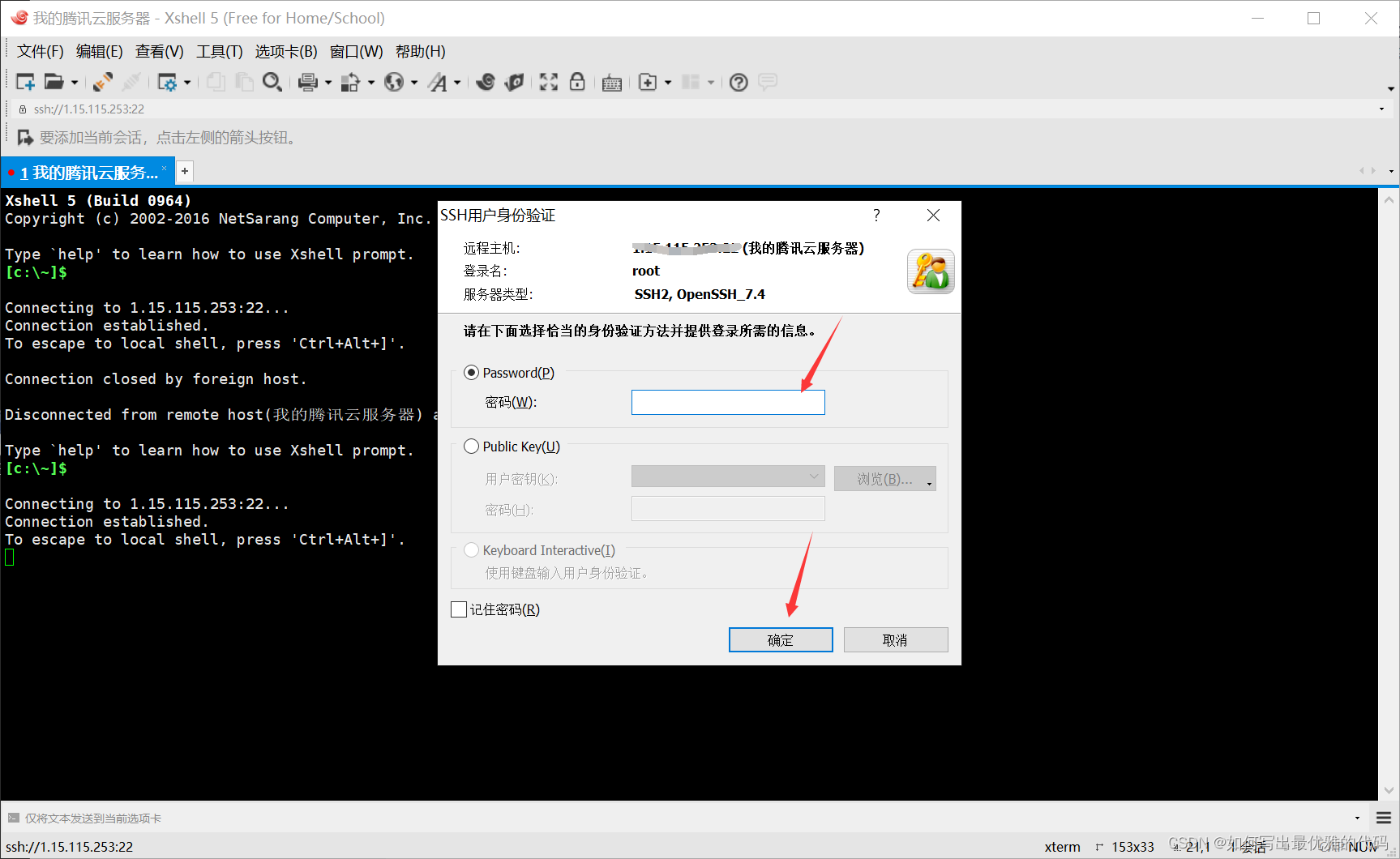Expand the Encoding globe dropdown arrow
This screenshot has width=1400, height=859.
(414, 82)
